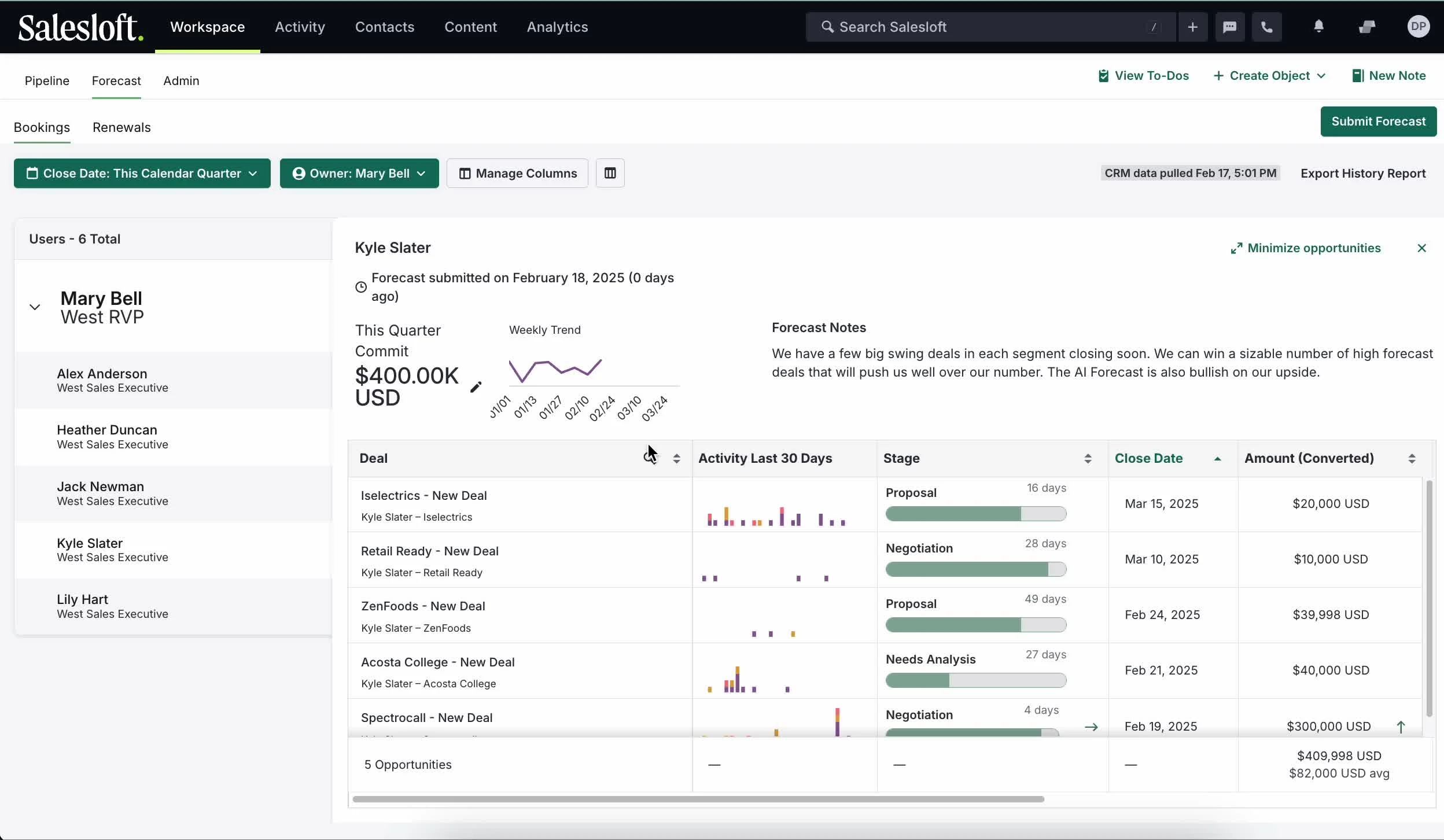Viewport: 1444px width, 840px height.
Task: Click Export History Report
Action: tap(1363, 174)
